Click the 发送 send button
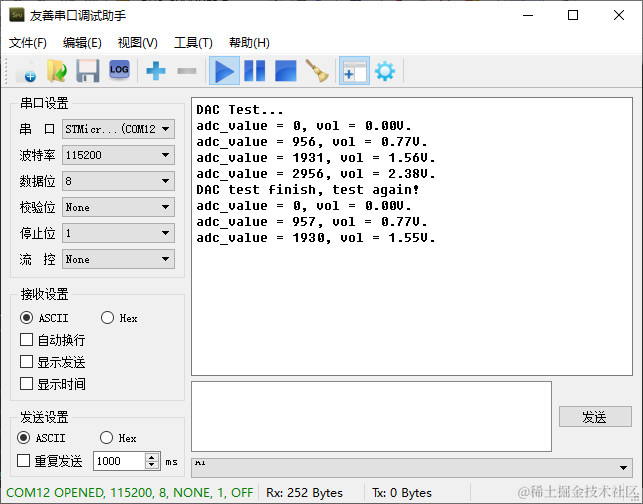The width and height of the screenshot is (643, 504). pos(595,417)
